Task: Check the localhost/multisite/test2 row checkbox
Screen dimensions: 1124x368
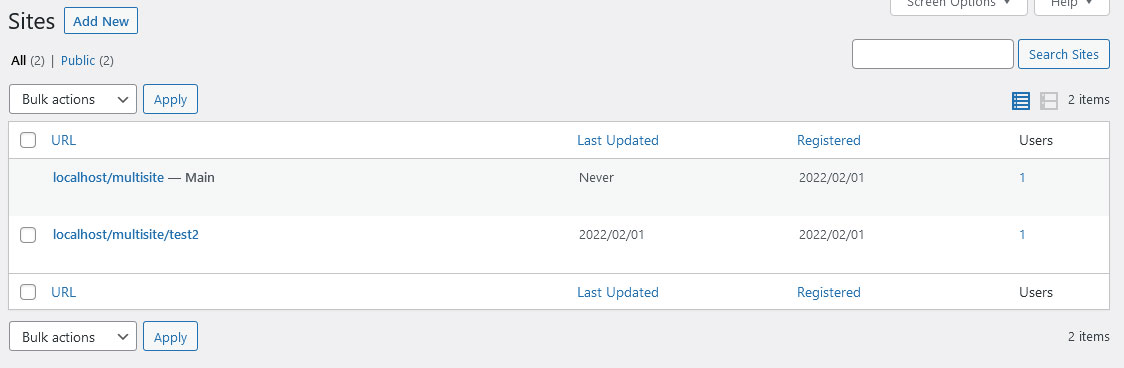Action: pos(28,235)
